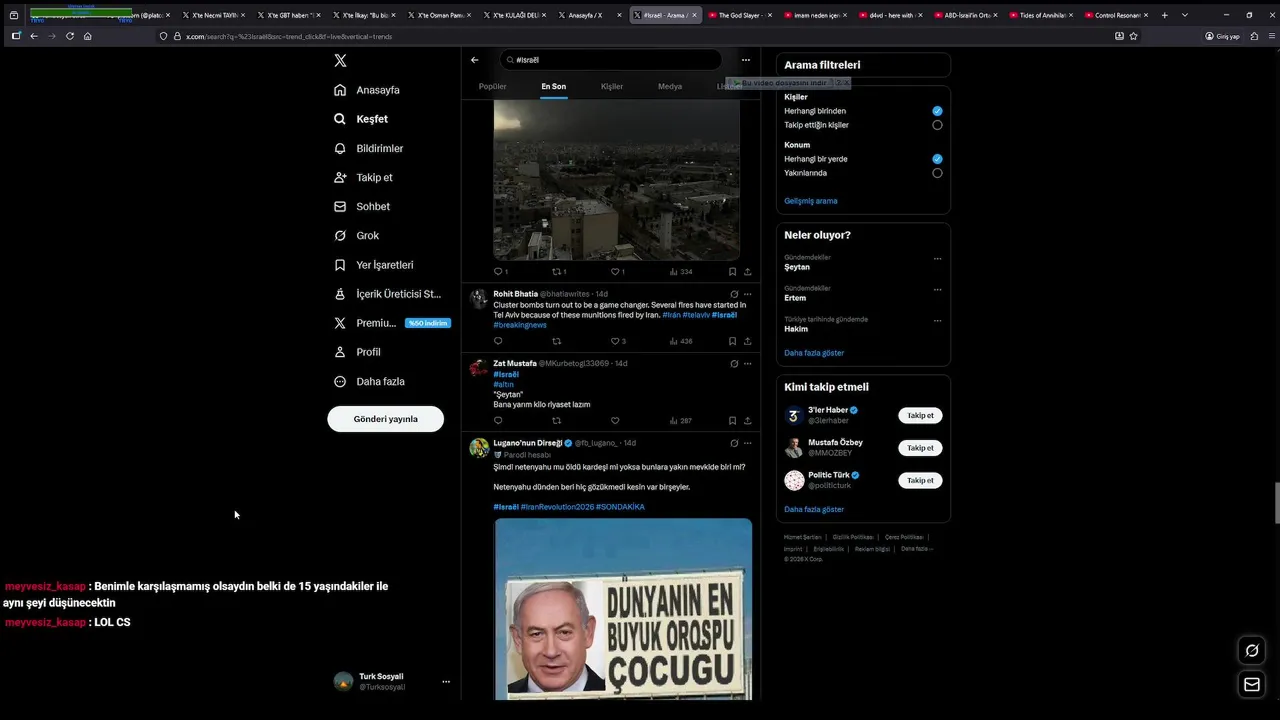Open options for Şeytan trend

coord(937,259)
